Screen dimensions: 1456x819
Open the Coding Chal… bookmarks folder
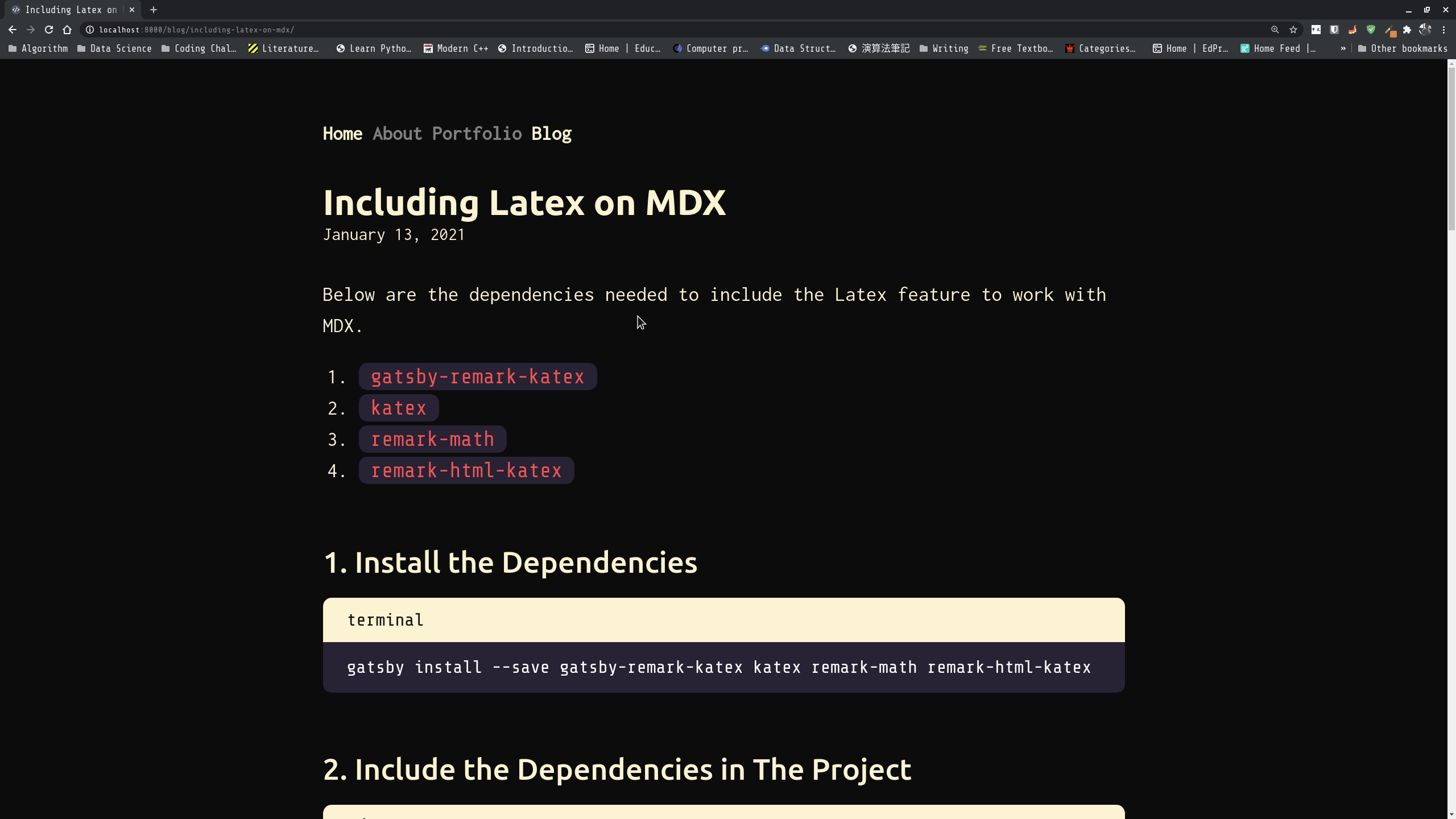198,48
